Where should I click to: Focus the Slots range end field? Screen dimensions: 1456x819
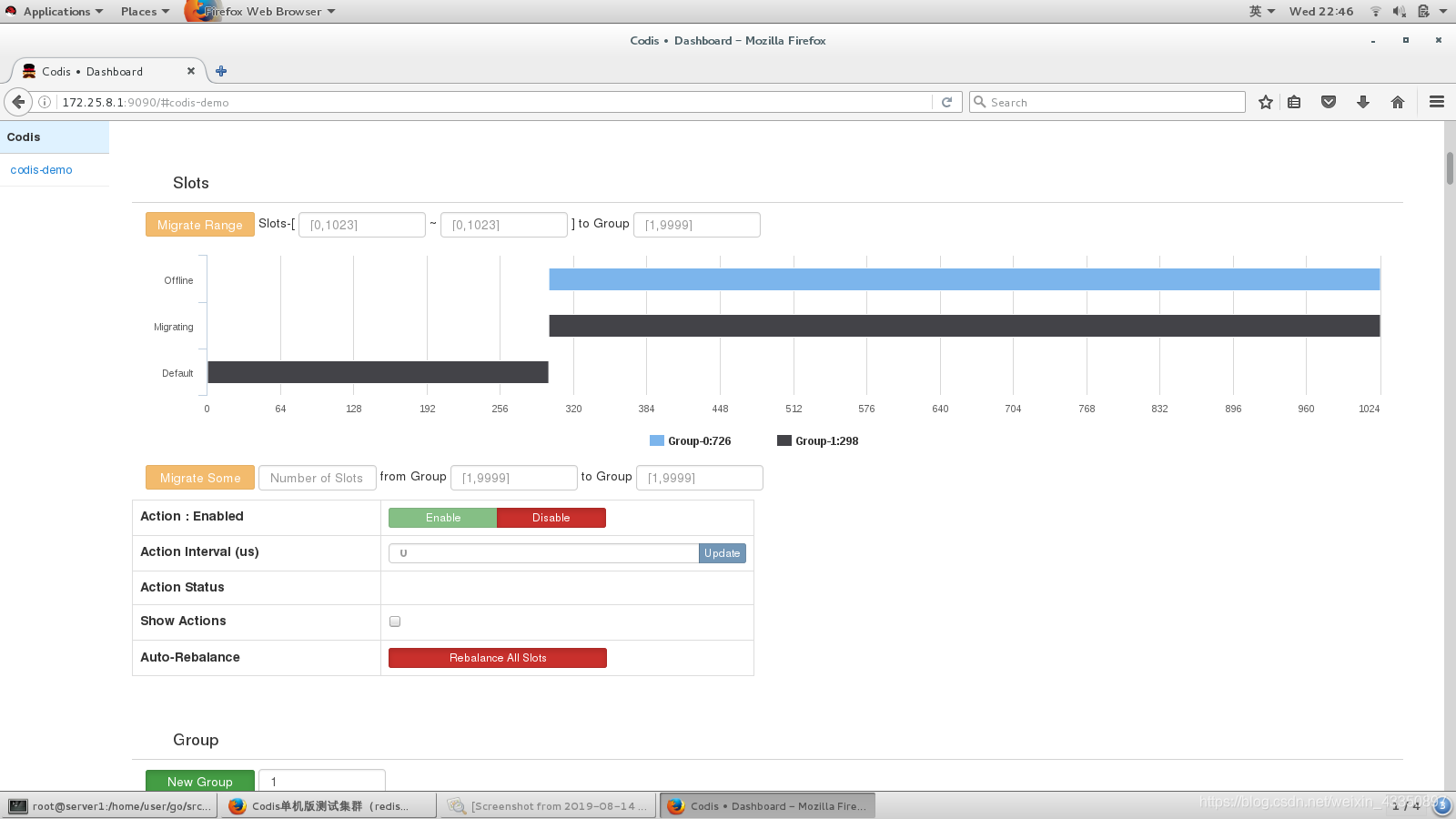[504, 225]
